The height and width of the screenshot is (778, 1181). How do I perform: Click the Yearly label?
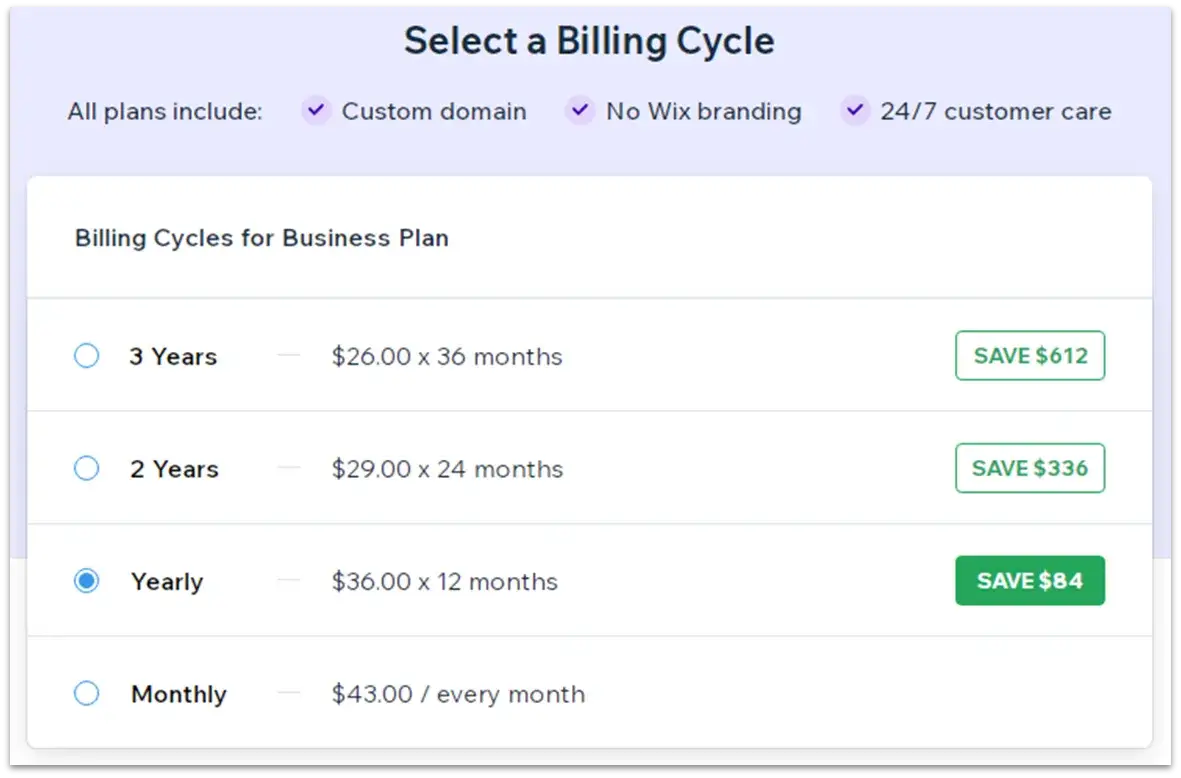coord(167,582)
